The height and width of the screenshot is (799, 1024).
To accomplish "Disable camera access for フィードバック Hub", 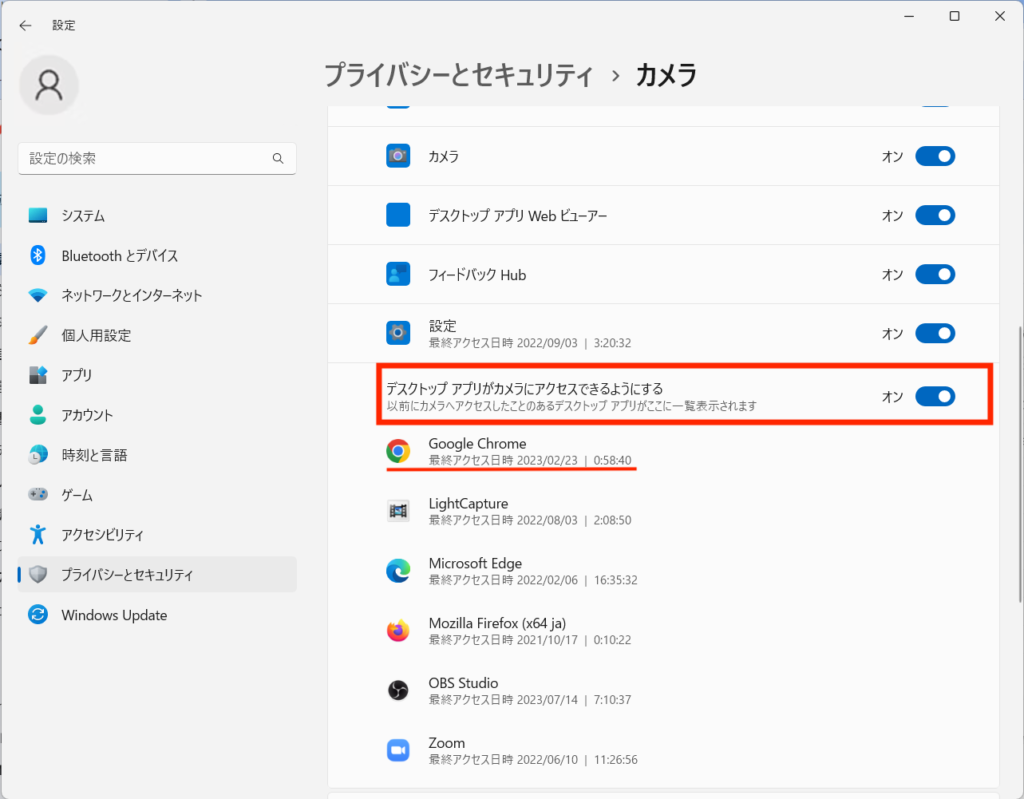I will pyautogui.click(x=935, y=275).
